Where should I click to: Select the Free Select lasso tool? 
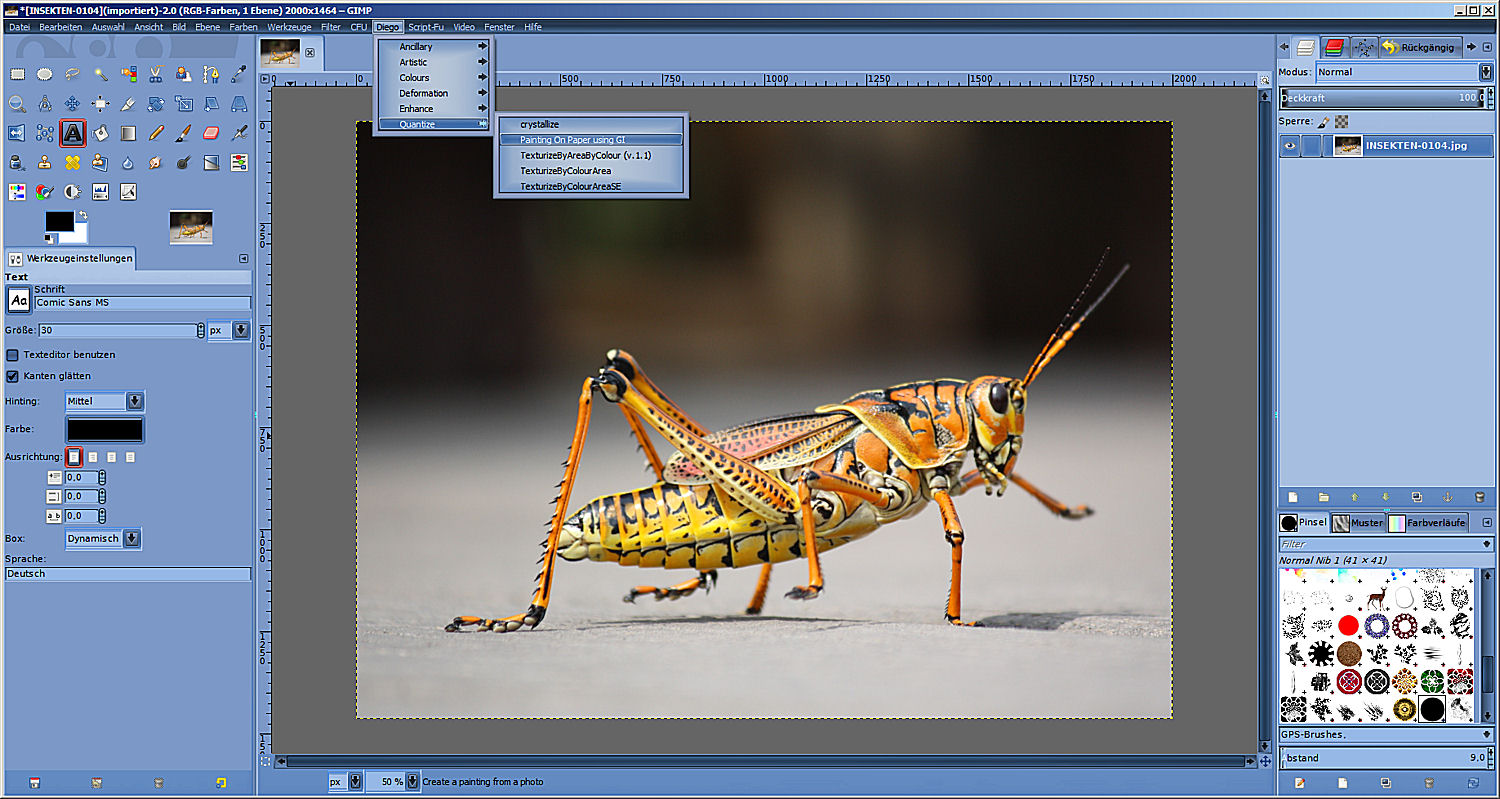click(x=72, y=74)
